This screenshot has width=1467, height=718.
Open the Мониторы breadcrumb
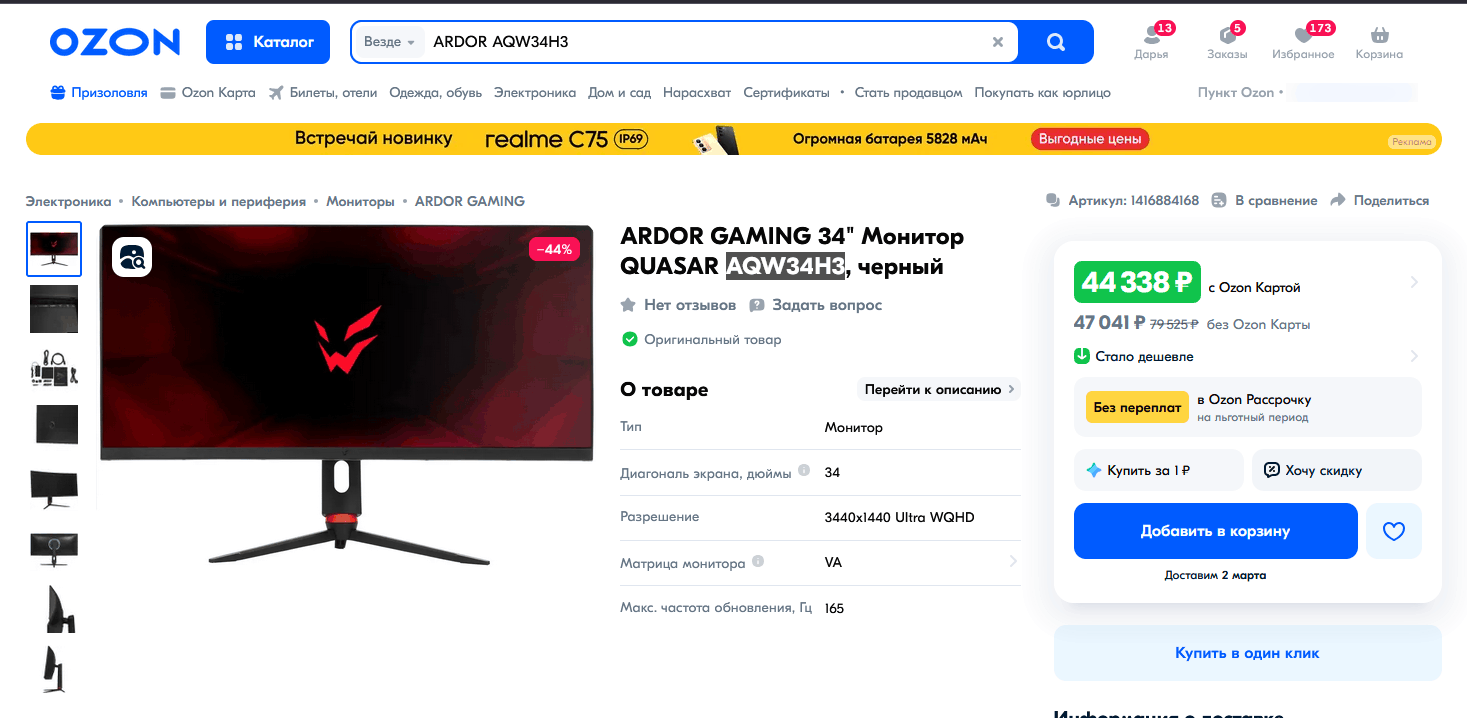[x=360, y=201]
